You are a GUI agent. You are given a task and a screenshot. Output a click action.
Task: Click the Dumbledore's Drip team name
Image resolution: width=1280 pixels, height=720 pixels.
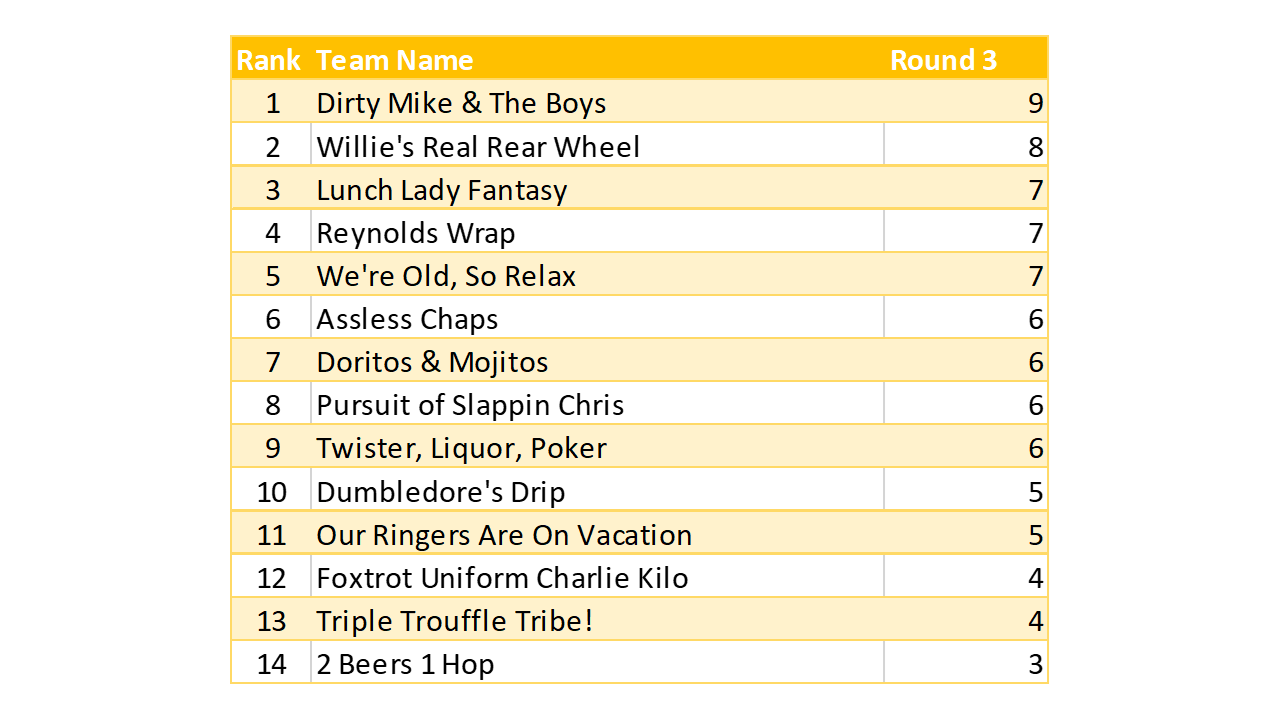coord(441,492)
